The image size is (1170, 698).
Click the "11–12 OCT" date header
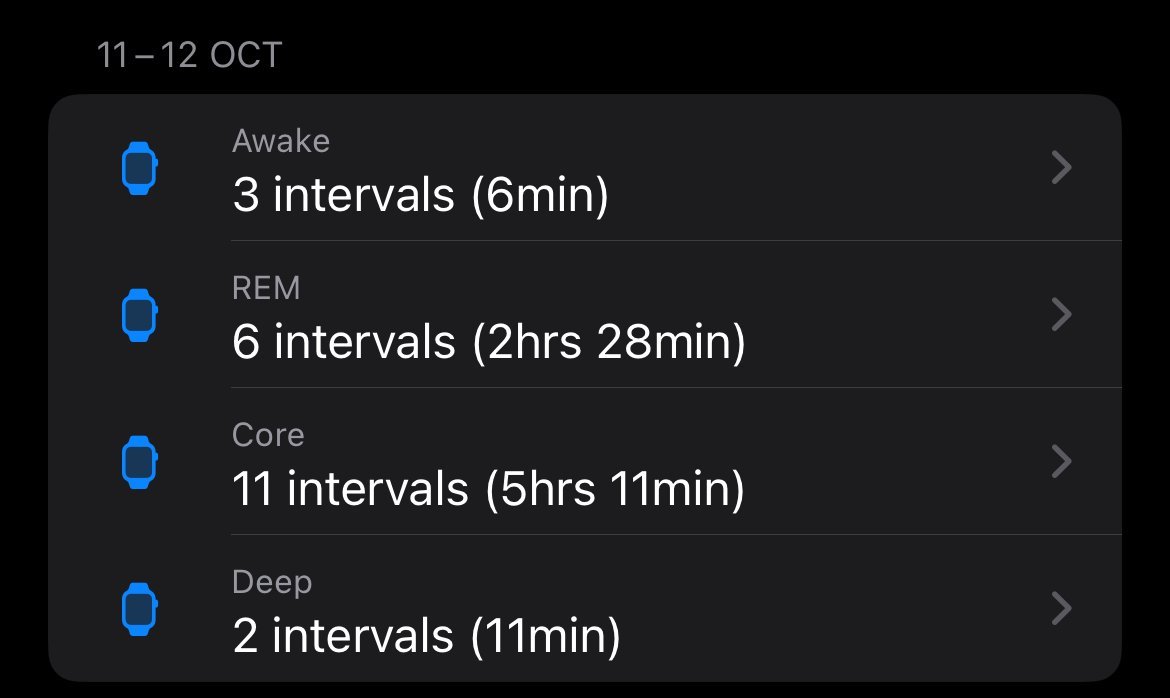190,55
